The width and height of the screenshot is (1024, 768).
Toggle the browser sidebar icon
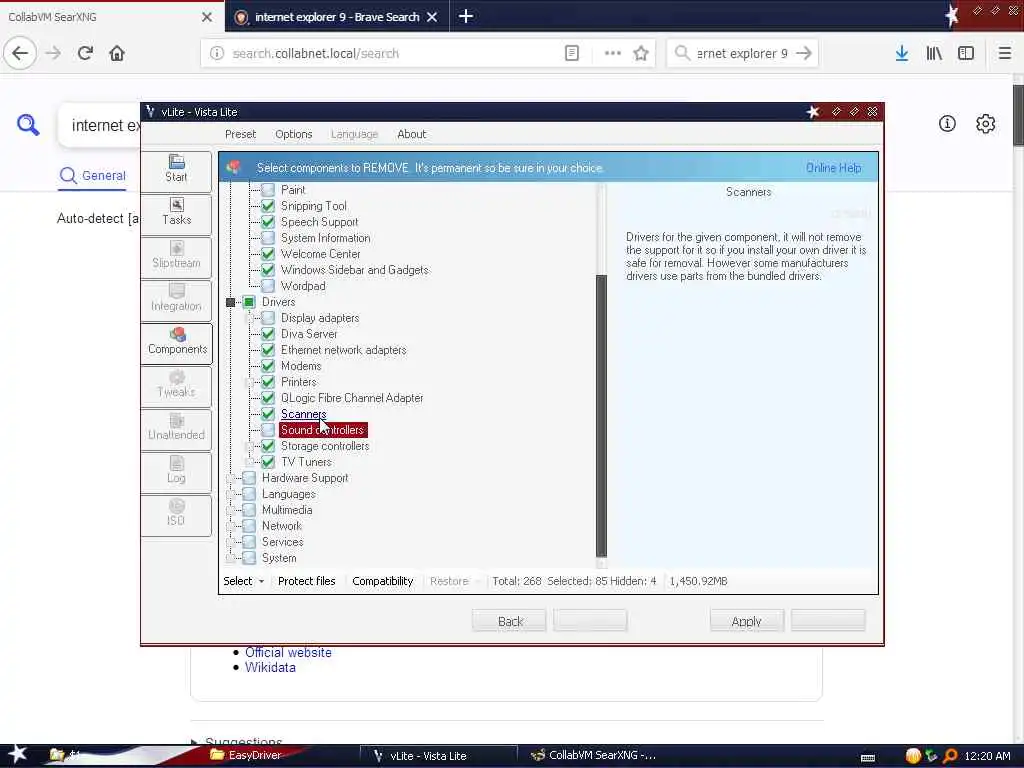coord(966,53)
